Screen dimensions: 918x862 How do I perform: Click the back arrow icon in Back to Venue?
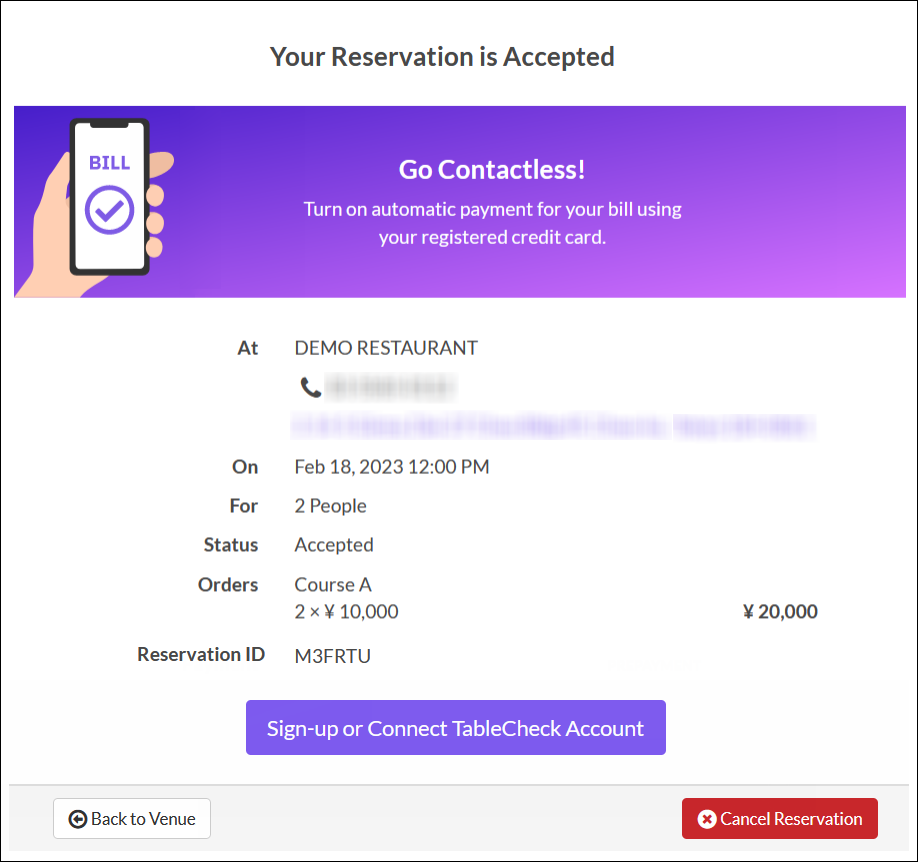(x=77, y=819)
